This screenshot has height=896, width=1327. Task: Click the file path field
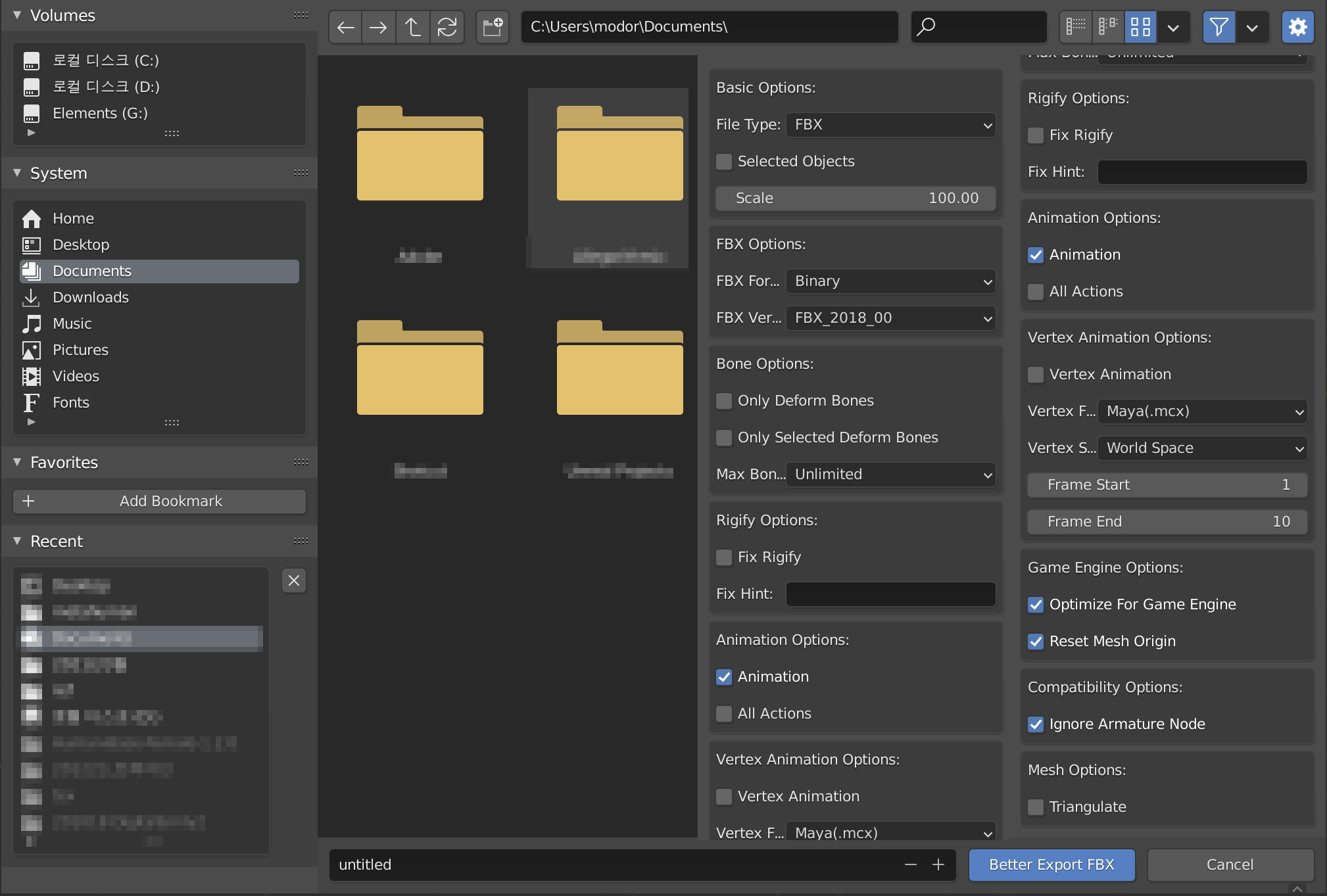tap(710, 27)
